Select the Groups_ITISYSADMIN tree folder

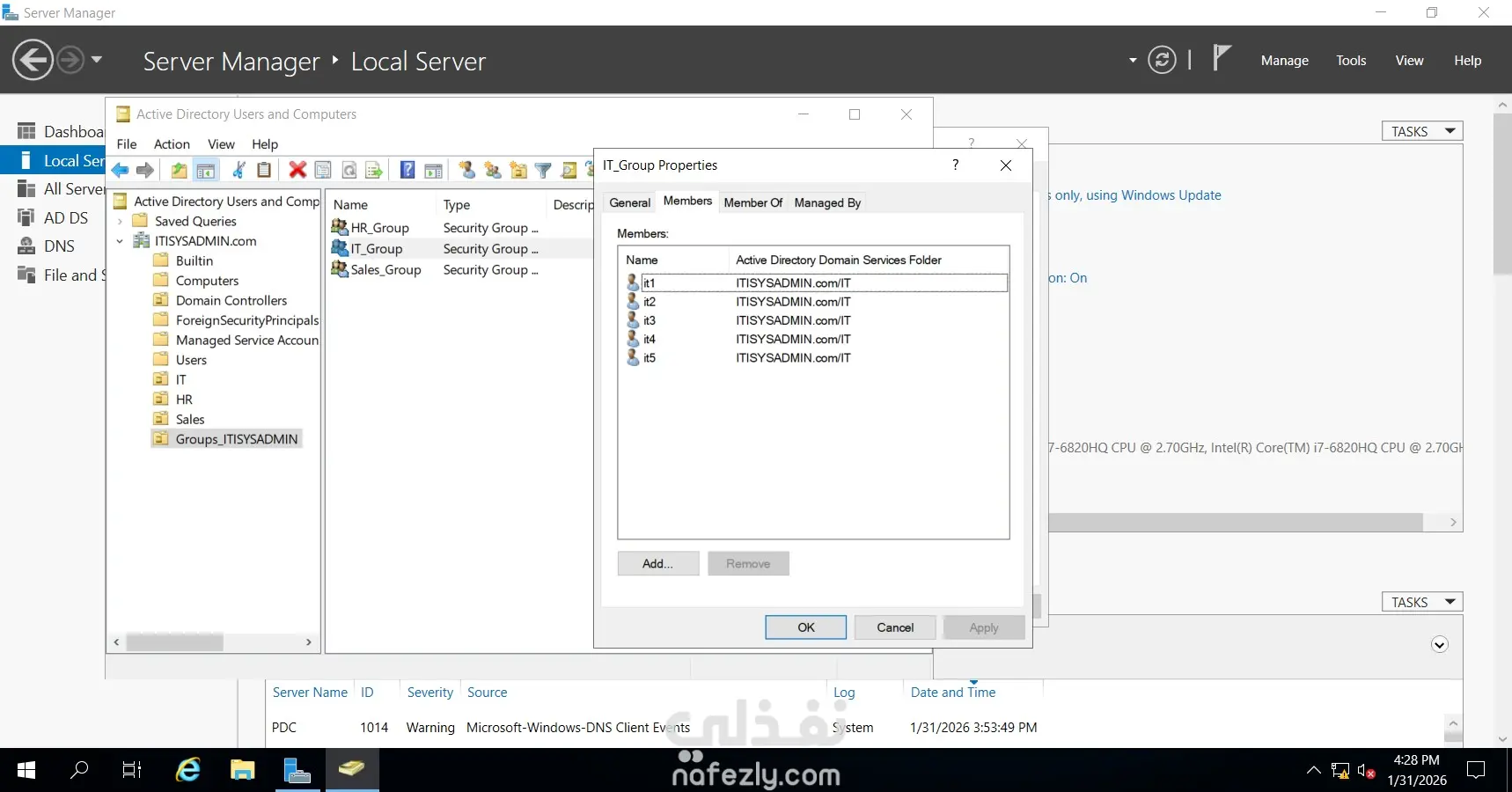(x=227, y=439)
